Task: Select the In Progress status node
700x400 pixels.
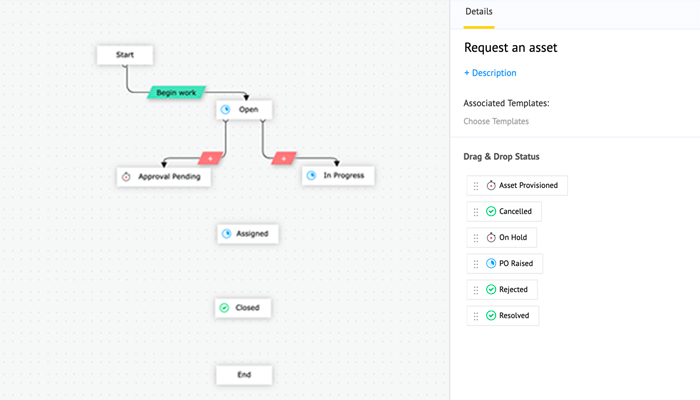Action: [x=339, y=175]
